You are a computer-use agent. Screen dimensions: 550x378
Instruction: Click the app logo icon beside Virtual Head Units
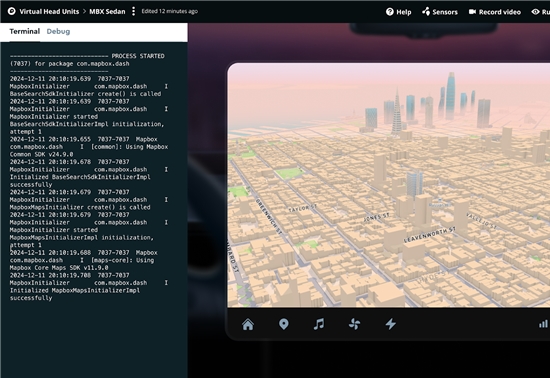pos(12,11)
